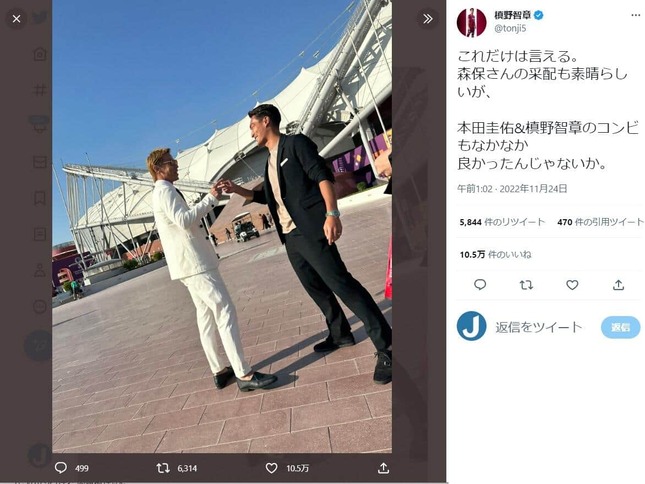Open the three-dot more menu on tweet
The image size is (645, 484).
pyautogui.click(x=636, y=15)
